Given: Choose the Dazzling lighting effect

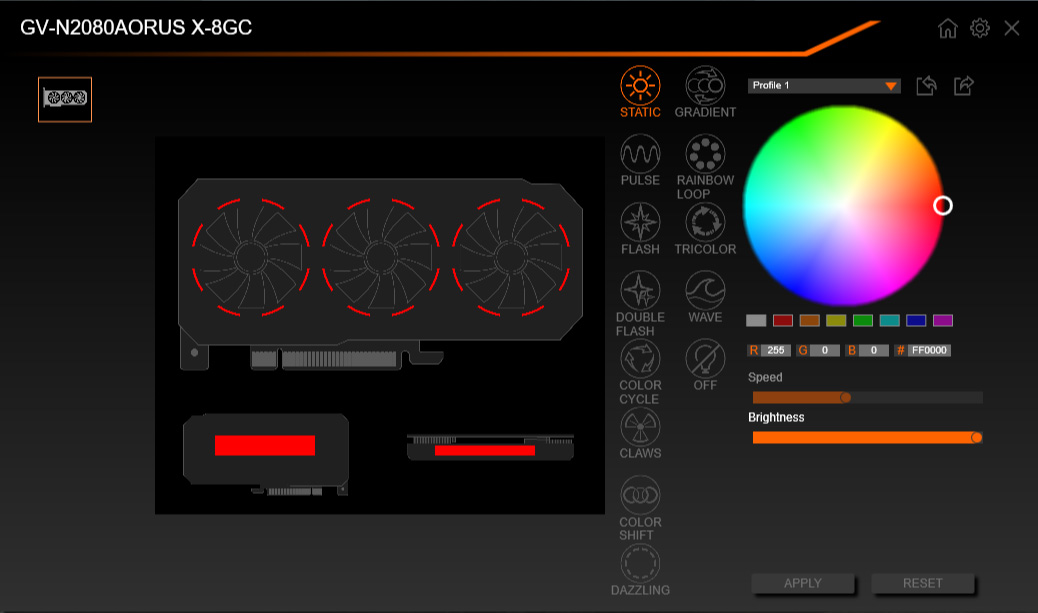Looking at the screenshot, I should pos(639,563).
